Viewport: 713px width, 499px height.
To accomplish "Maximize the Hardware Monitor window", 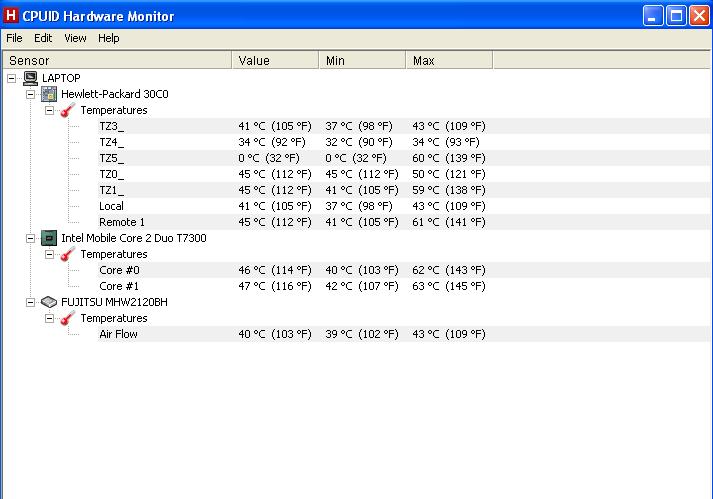I will pyautogui.click(x=676, y=16).
